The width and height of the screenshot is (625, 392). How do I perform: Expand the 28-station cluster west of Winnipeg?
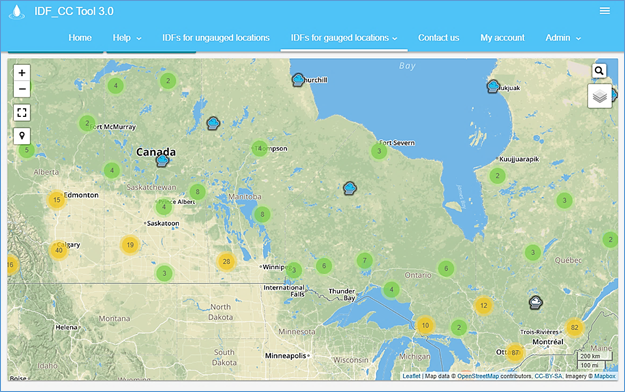[226, 262]
